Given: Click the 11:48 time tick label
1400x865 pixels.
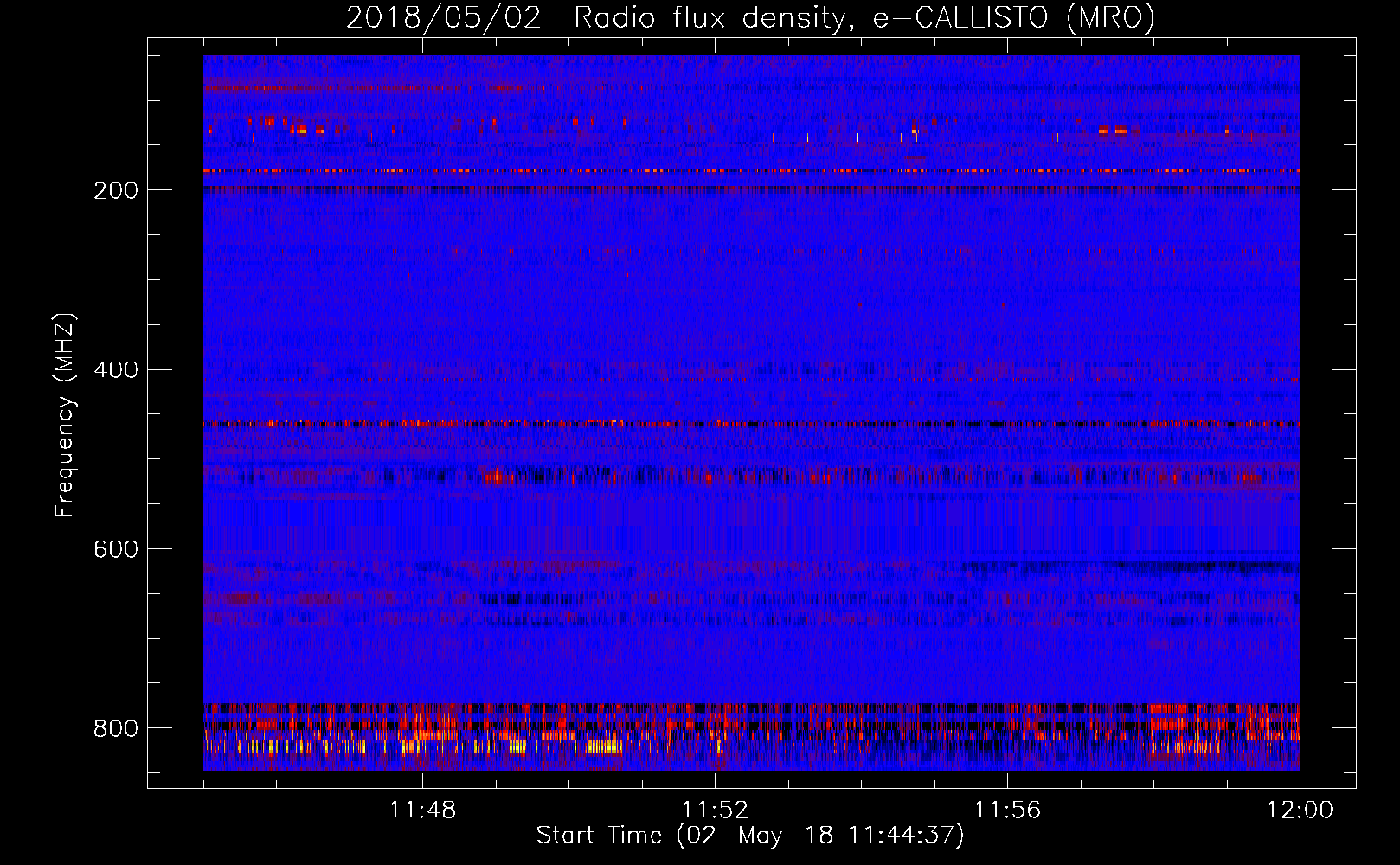Looking at the screenshot, I should pos(422,811).
